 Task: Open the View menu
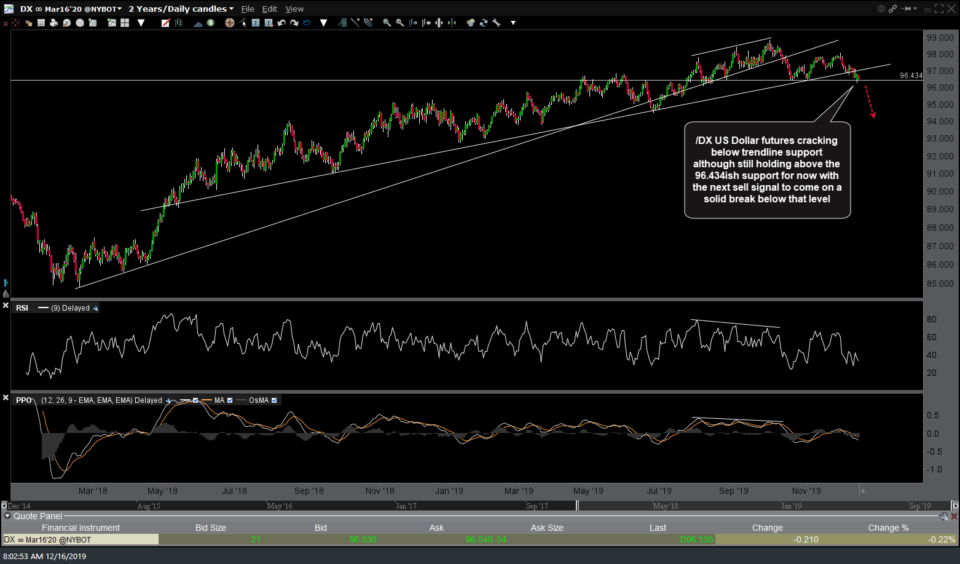(x=295, y=8)
